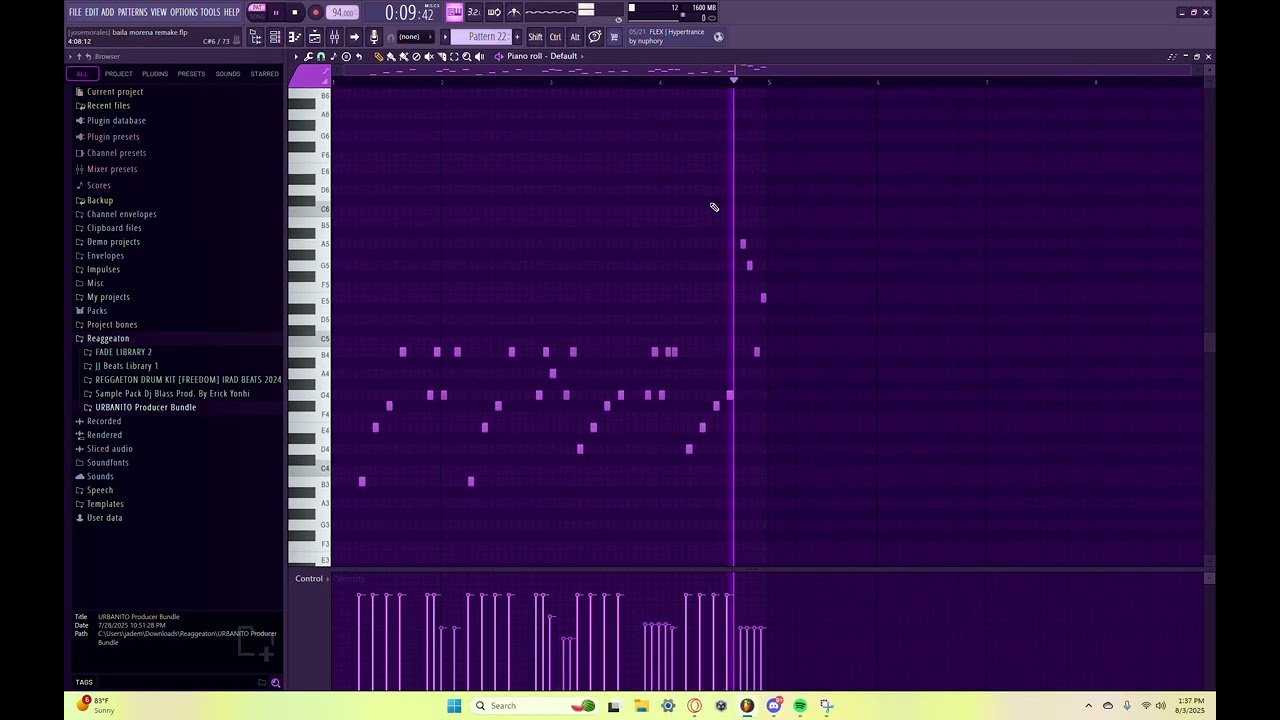Select the piano roll Slice tool
Image resolution: width=1280 pixels, height=720 pixels.
[x=442, y=56]
